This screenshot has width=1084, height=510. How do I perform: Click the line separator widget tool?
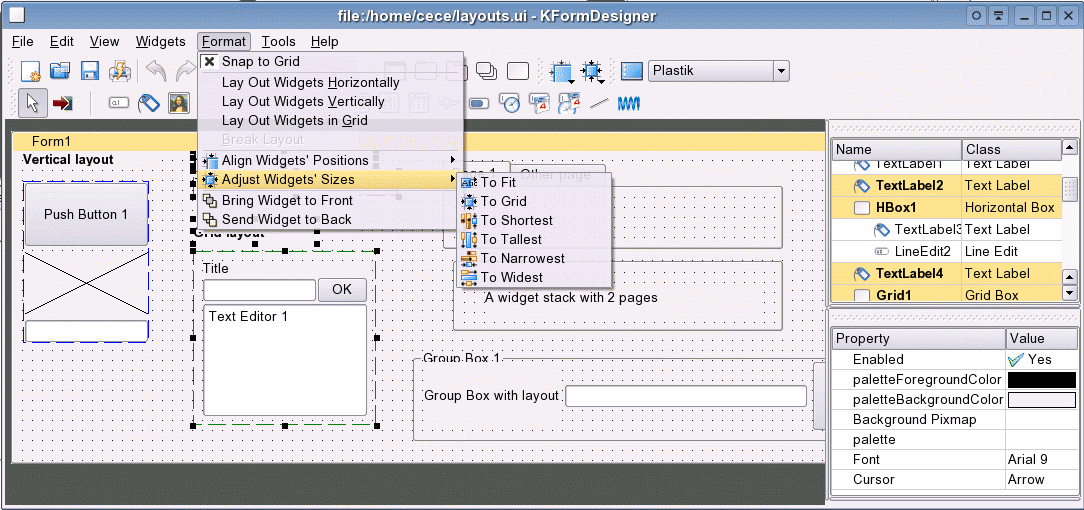coord(599,102)
